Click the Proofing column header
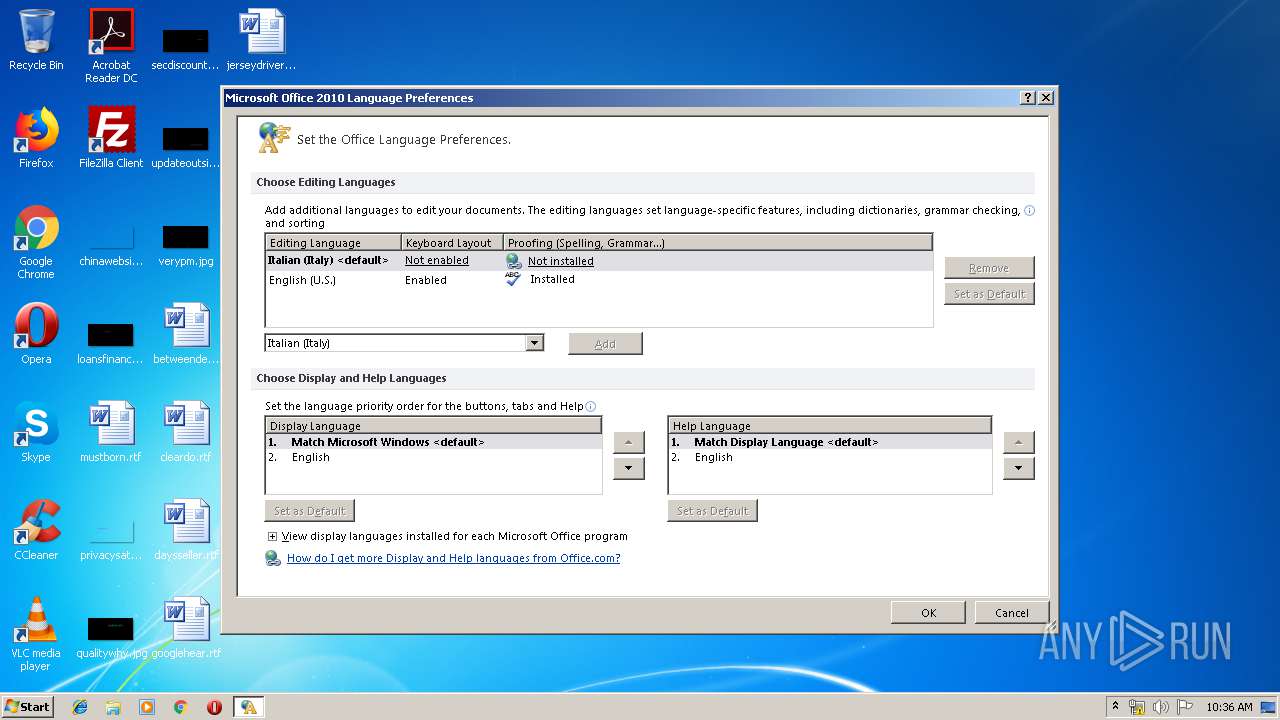This screenshot has width=1280, height=720. click(x=717, y=243)
